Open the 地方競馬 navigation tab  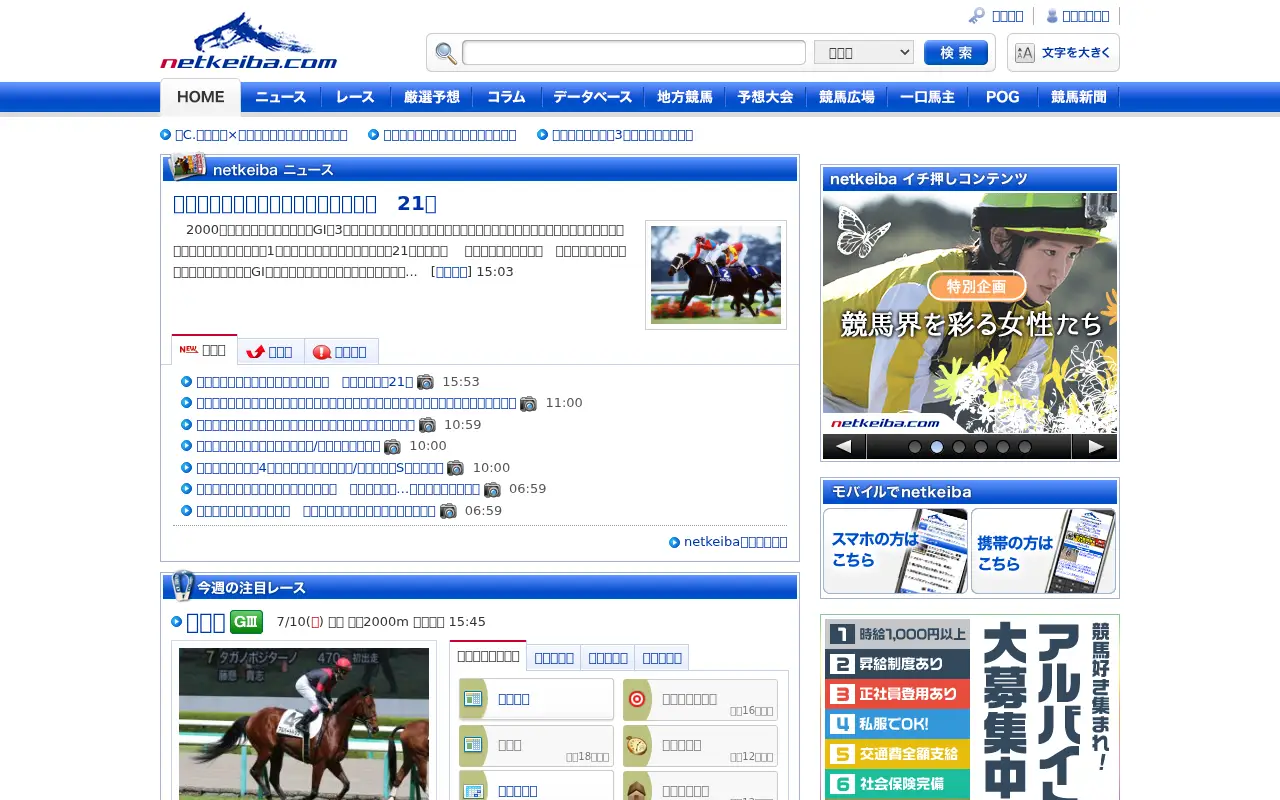pyautogui.click(x=685, y=97)
